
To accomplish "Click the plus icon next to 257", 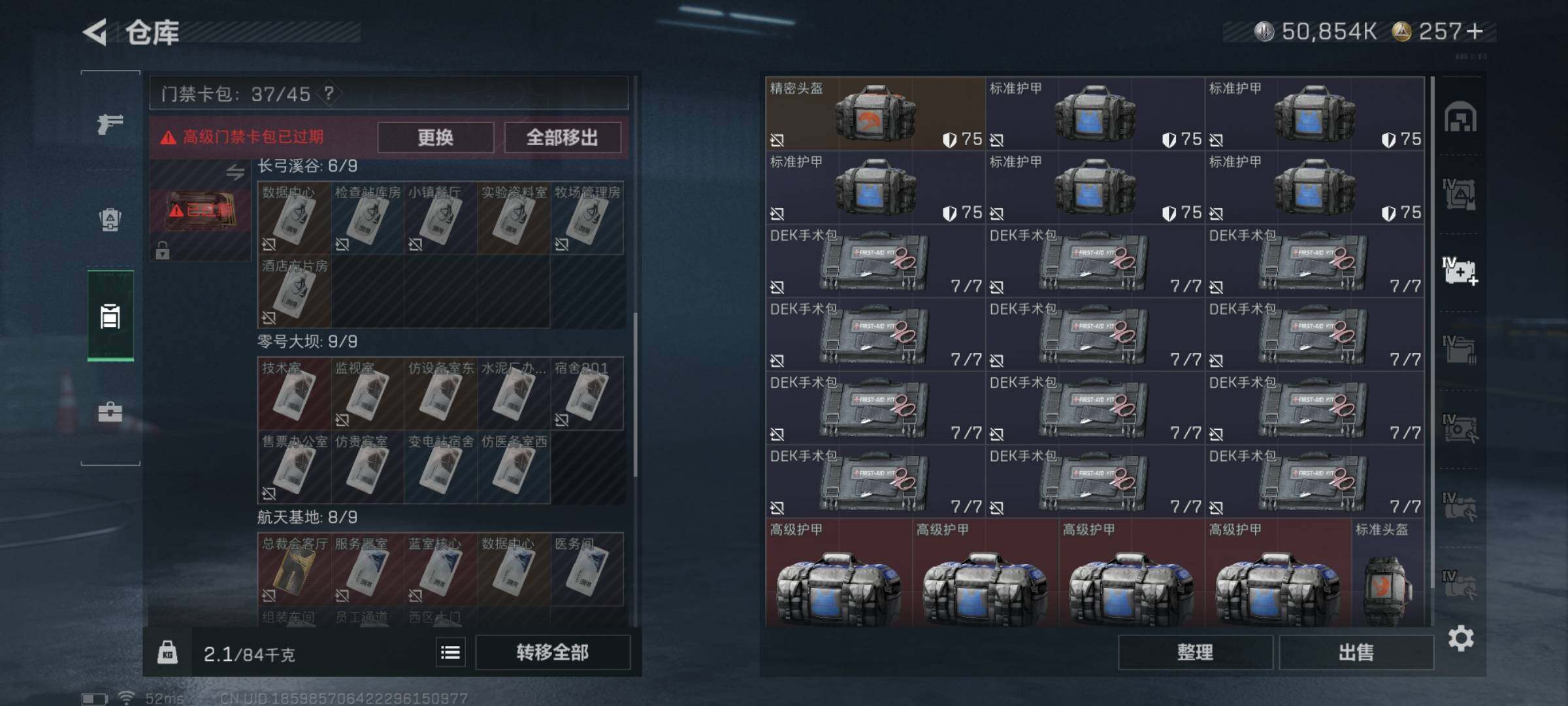I will coord(1475,31).
